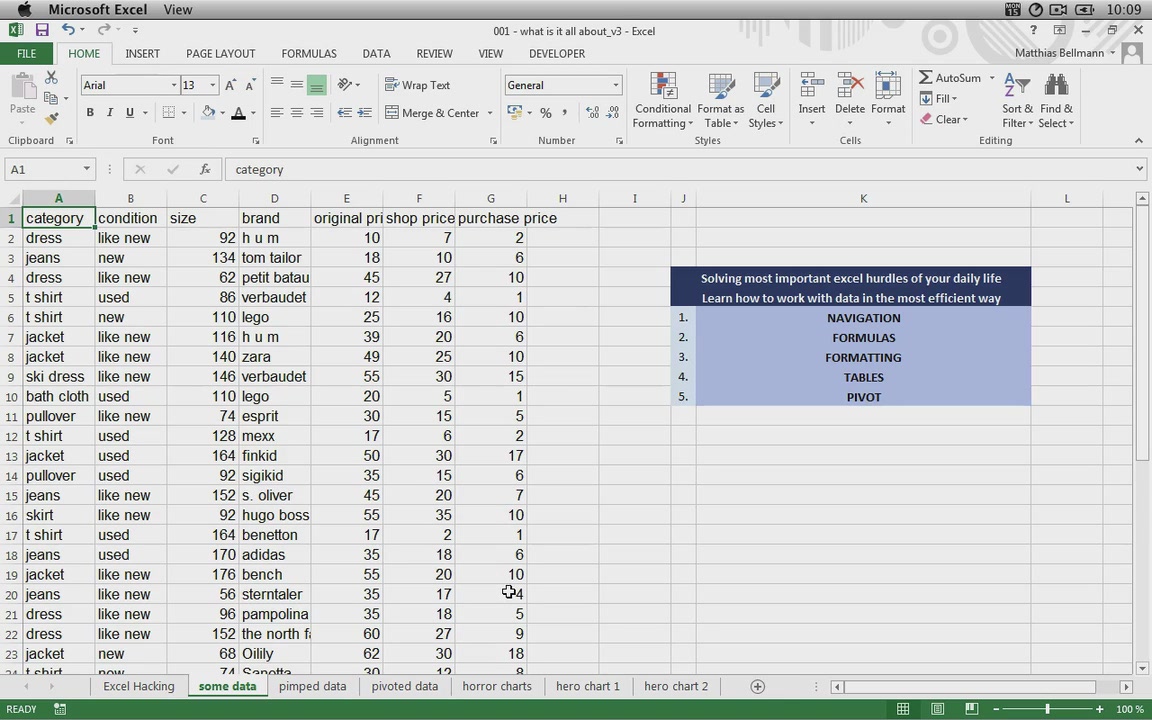Click the Accounting Number Format icon
Screen dimensions: 1152x720
click(x=514, y=112)
